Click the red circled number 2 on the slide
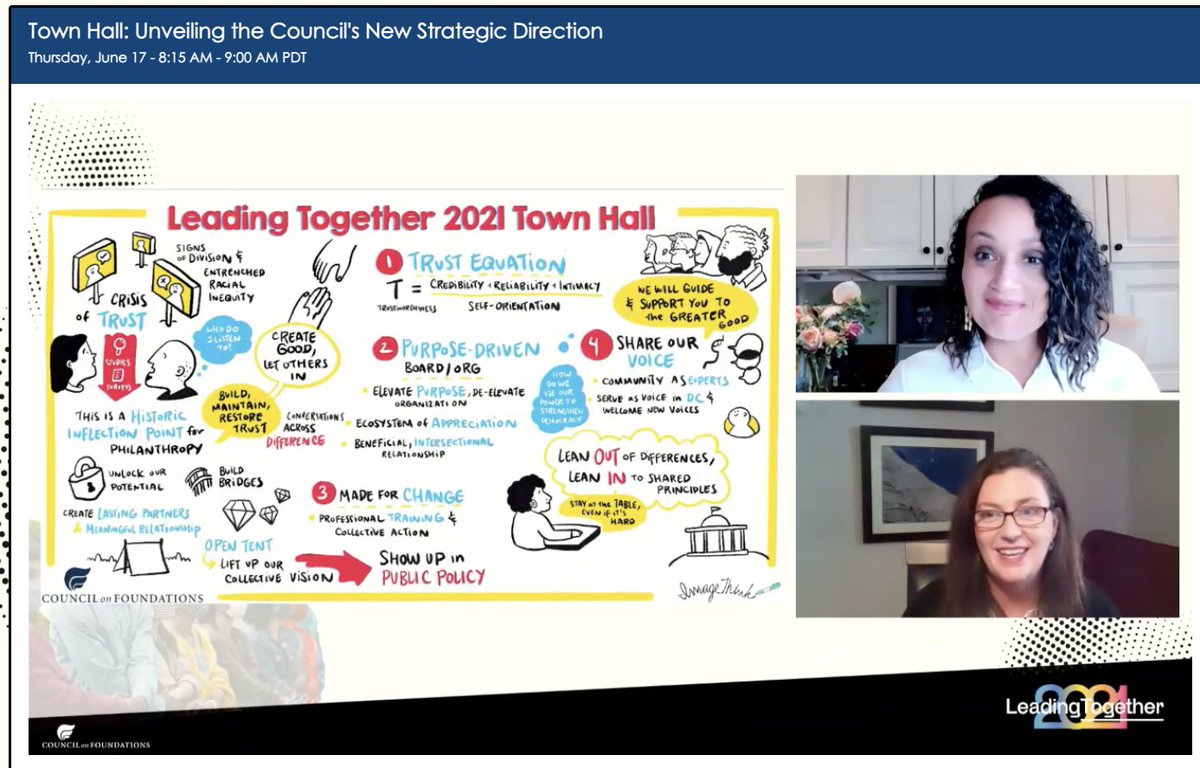This screenshot has height=768, width=1200. pos(384,349)
